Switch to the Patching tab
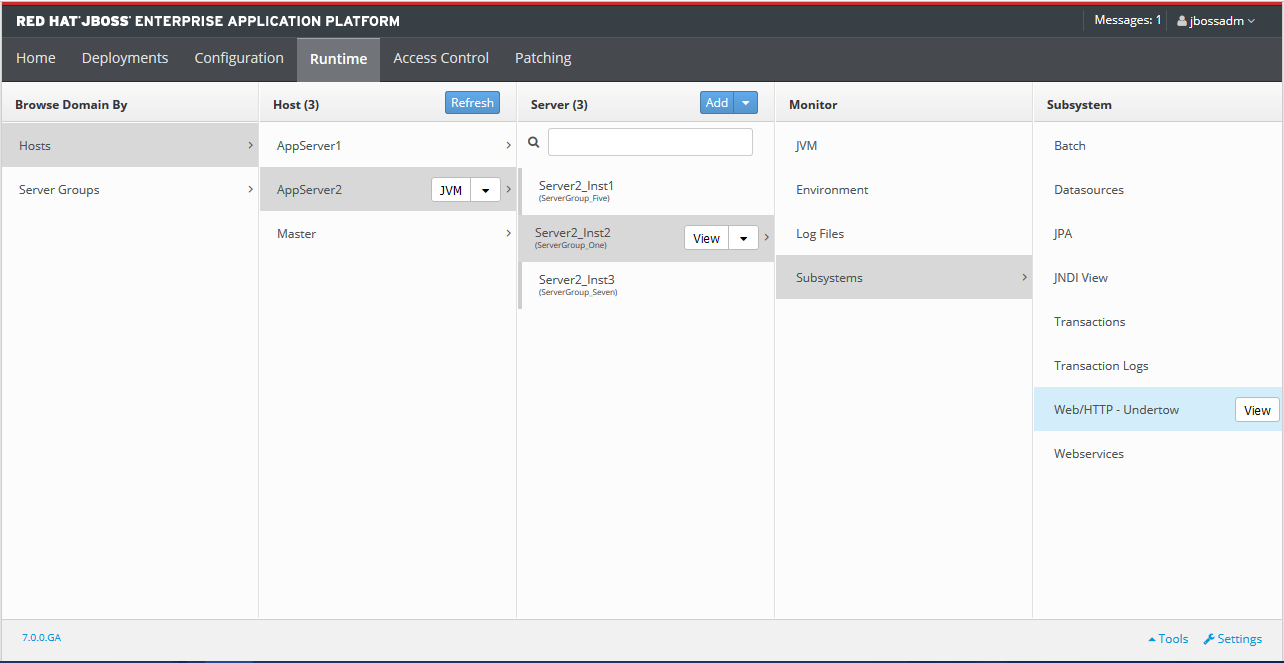This screenshot has width=1284, height=663. click(x=543, y=59)
